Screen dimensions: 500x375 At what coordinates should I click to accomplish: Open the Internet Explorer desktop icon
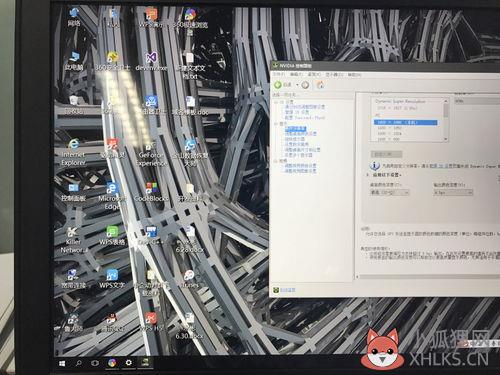[x=73, y=152]
